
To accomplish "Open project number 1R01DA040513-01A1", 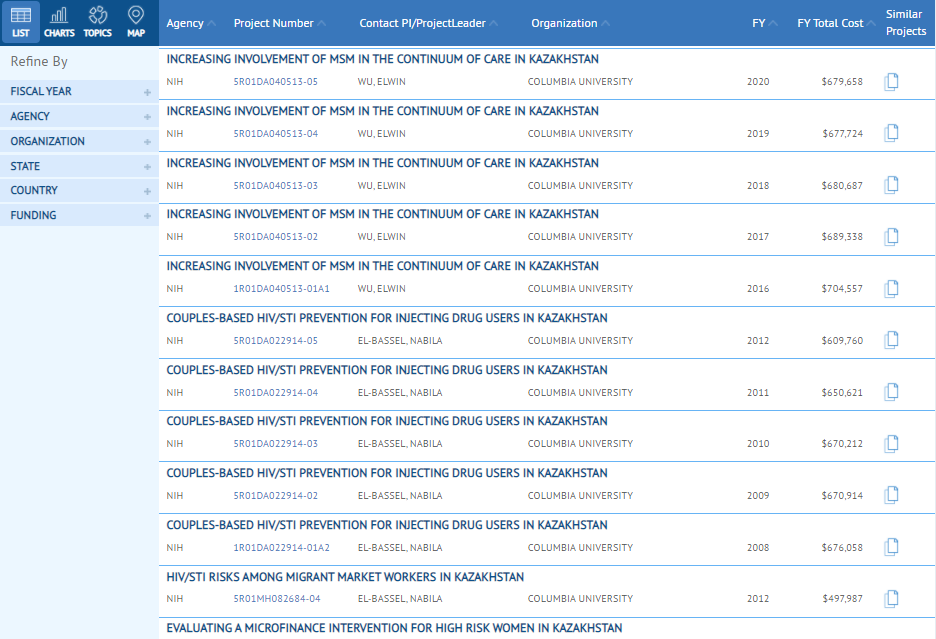I will pos(281,289).
